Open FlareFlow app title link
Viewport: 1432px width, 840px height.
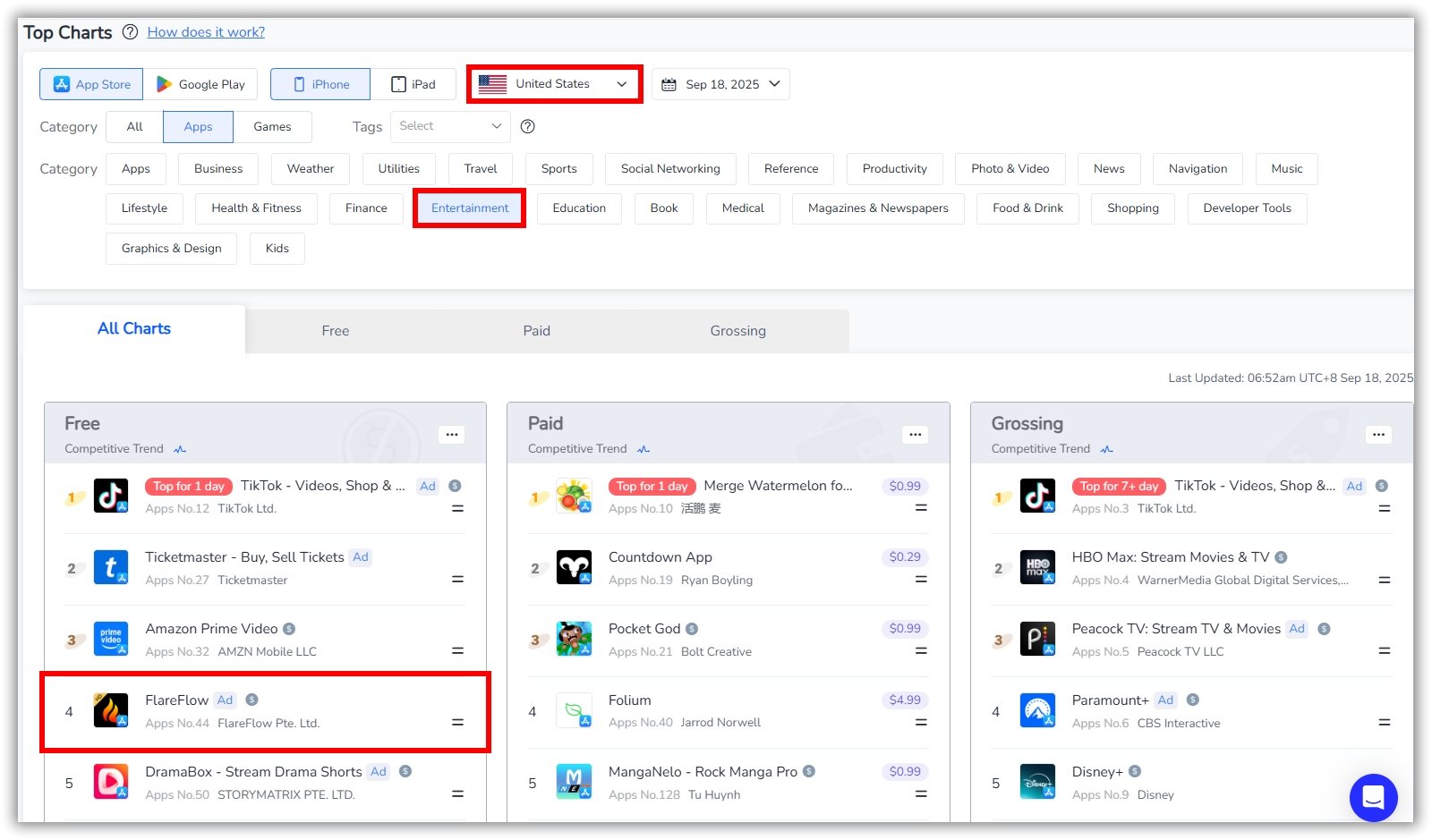point(177,700)
